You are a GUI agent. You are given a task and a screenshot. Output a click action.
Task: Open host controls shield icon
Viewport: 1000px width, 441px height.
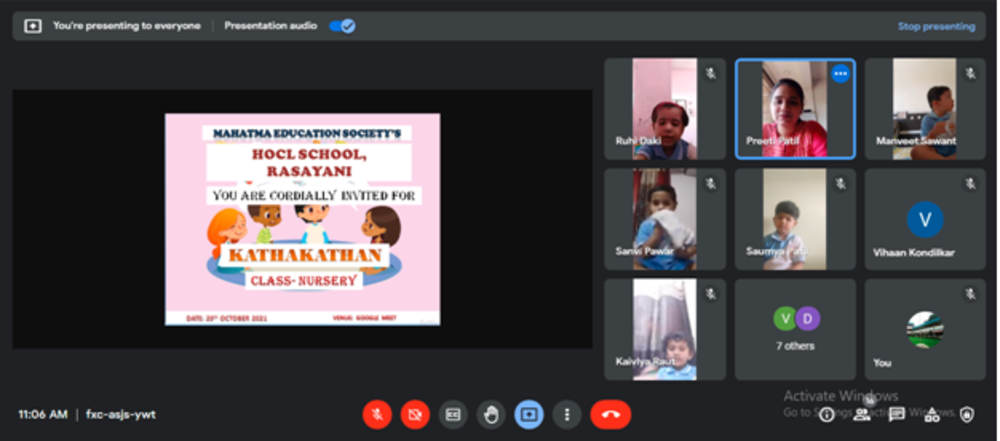coord(967,414)
